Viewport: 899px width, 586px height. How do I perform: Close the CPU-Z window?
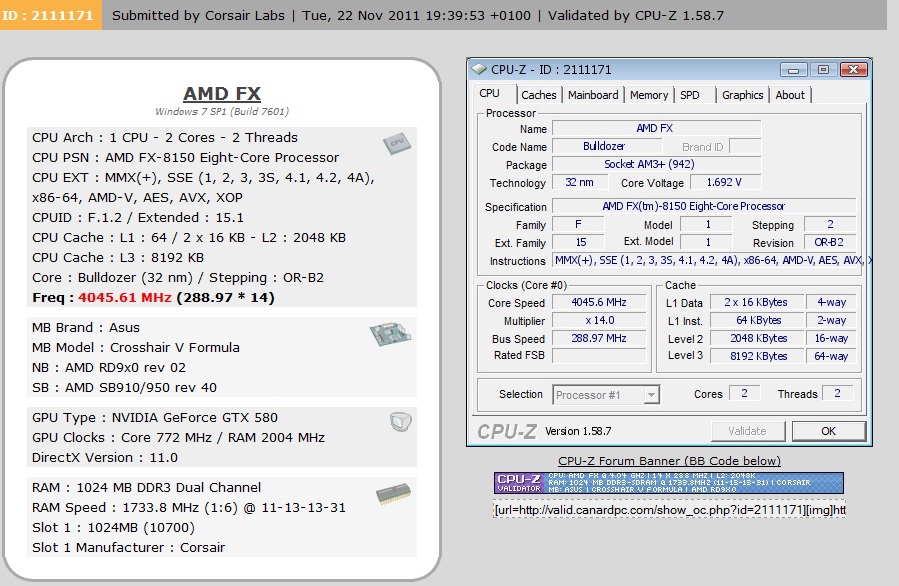pyautogui.click(x=854, y=70)
